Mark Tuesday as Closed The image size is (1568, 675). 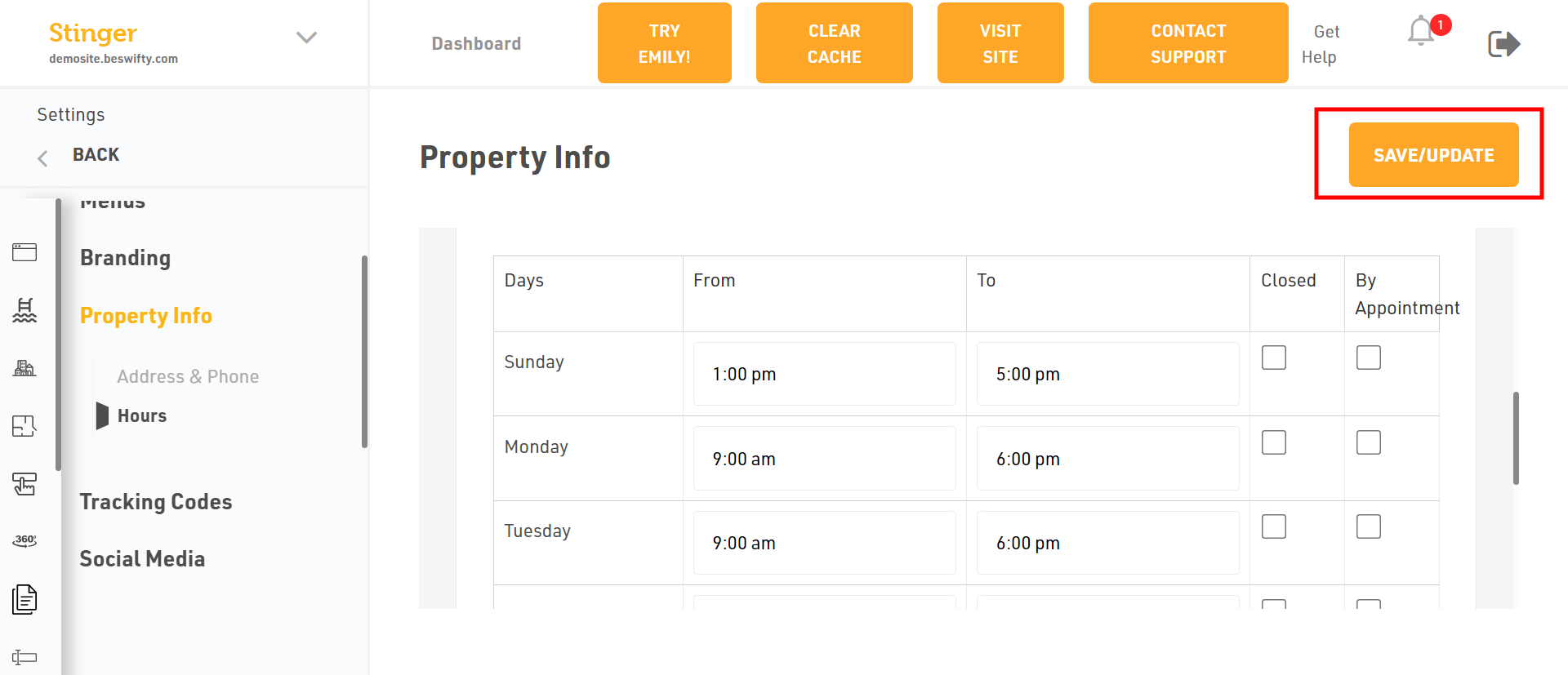click(1273, 526)
